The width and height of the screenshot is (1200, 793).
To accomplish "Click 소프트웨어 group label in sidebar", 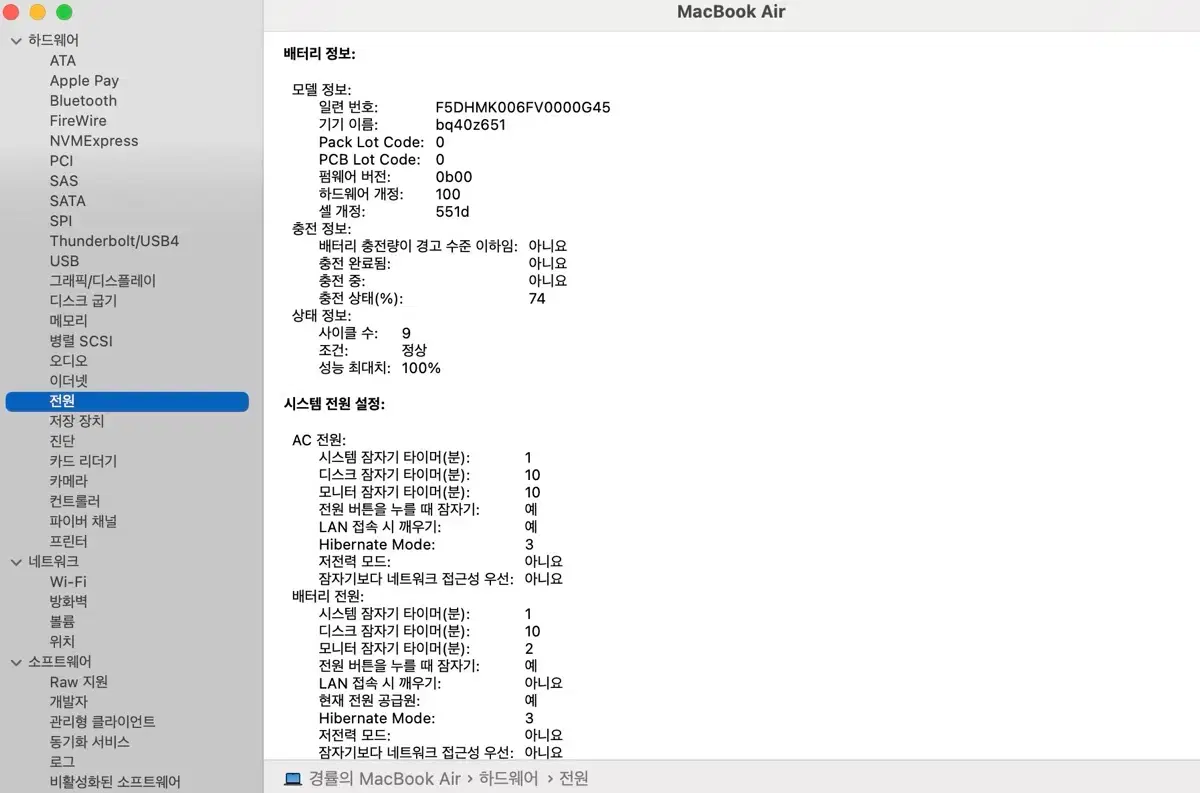I will coord(60,662).
